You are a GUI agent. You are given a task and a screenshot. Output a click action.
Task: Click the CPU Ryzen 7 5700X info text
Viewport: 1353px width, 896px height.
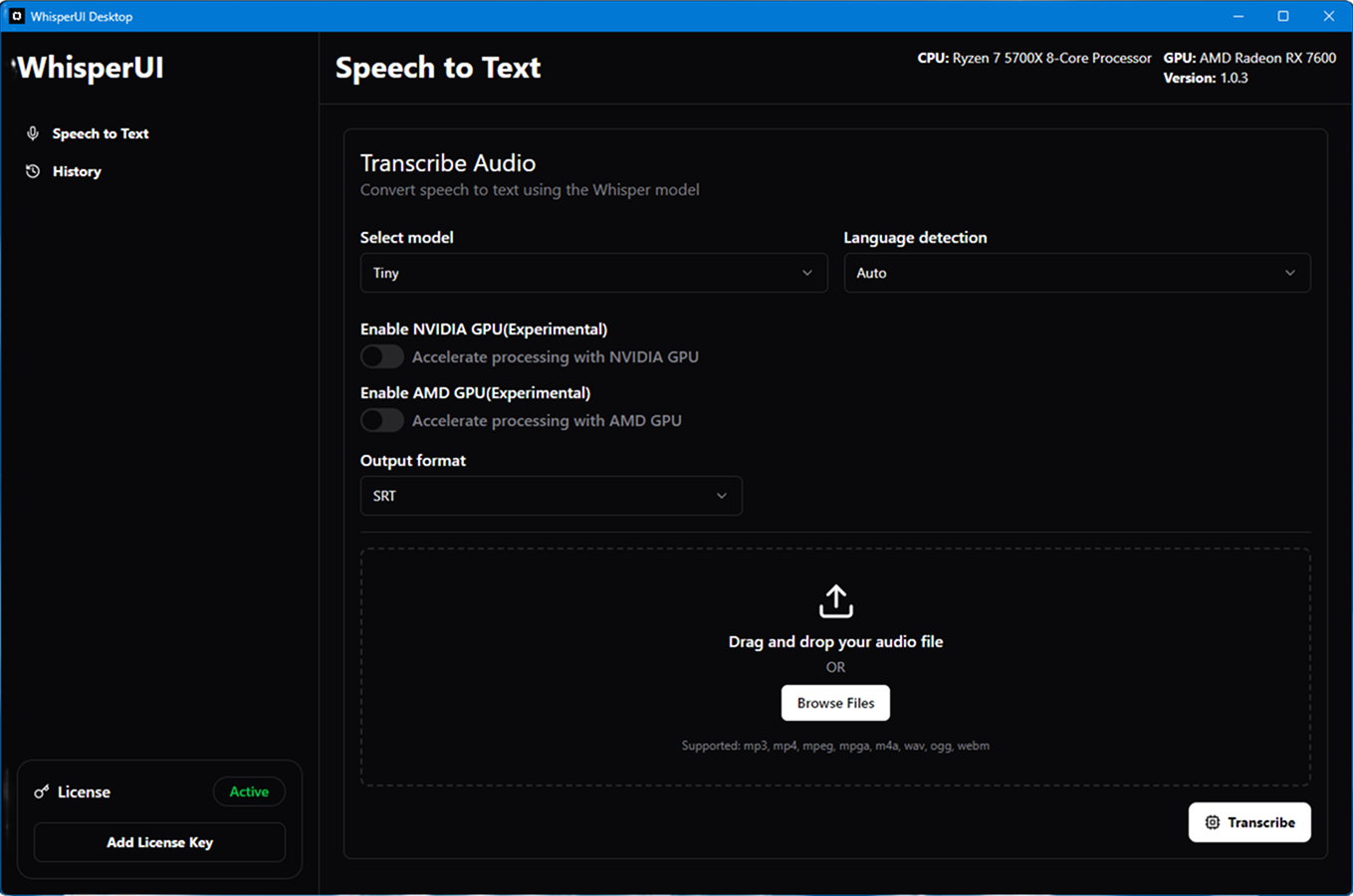[1034, 58]
